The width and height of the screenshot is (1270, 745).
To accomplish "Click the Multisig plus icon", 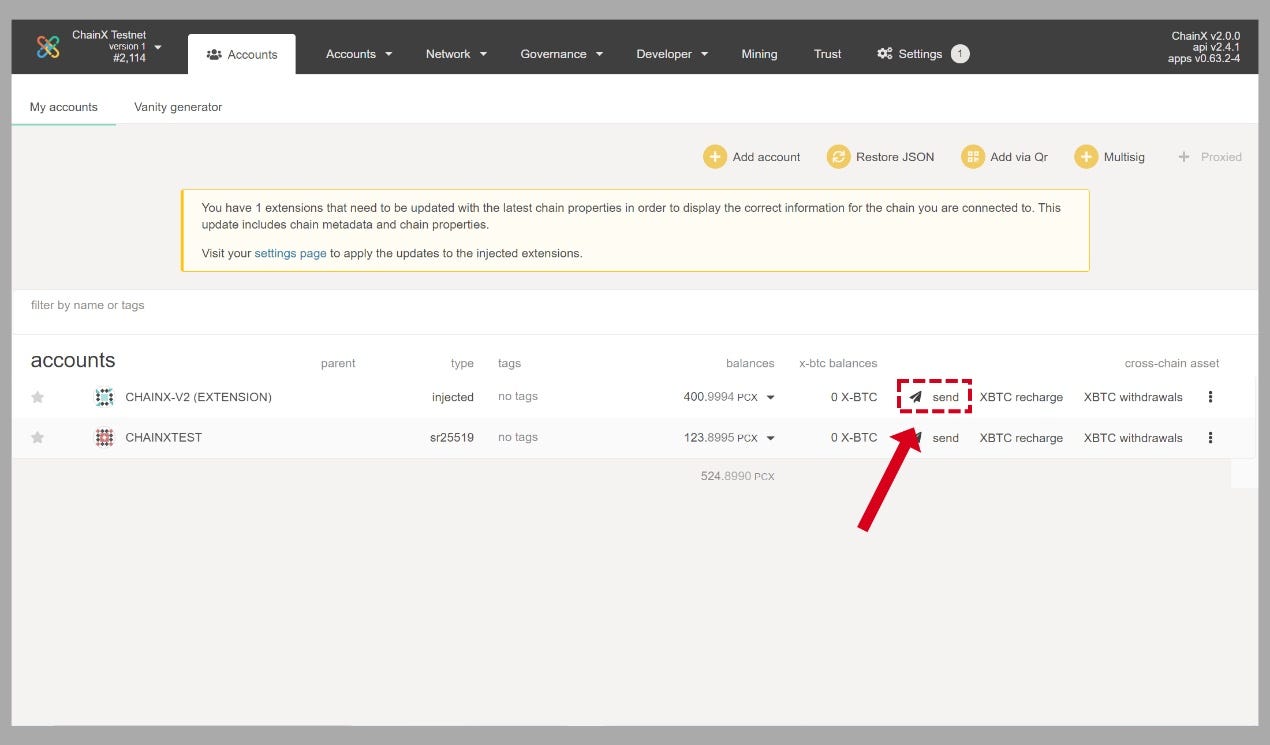I will [x=1086, y=157].
